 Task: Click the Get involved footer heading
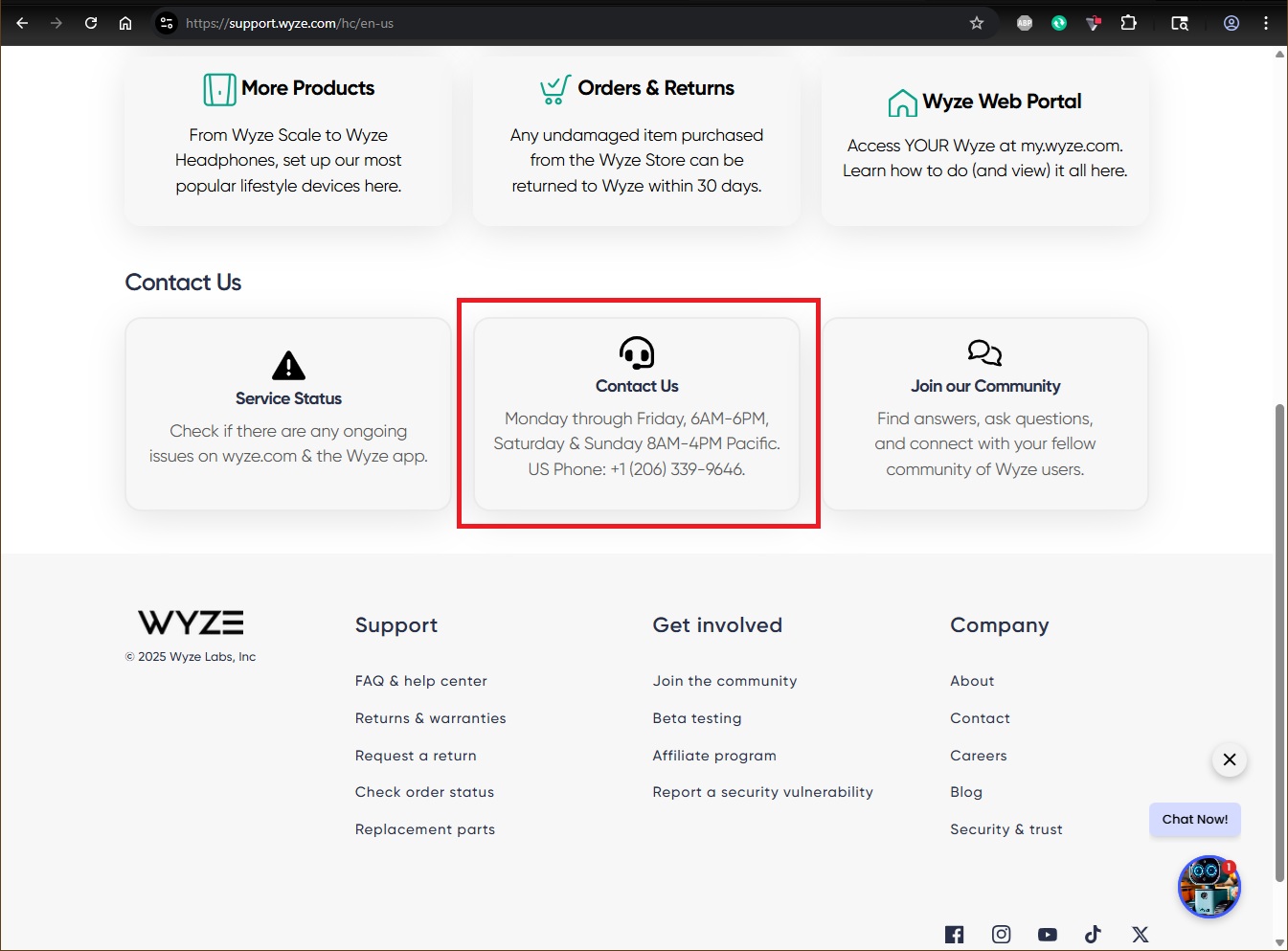[x=717, y=625]
